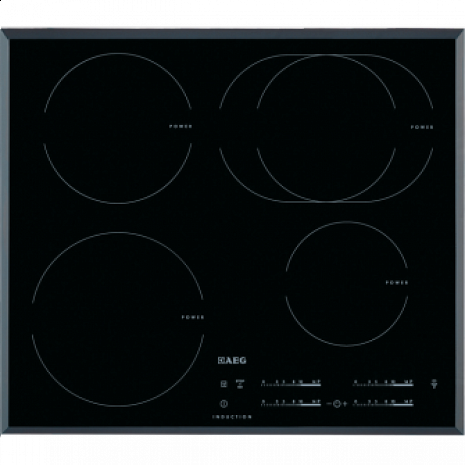Image resolution: width=465 pixels, height=465 pixels.
Task: Tap the AEG logo
Action: (x=232, y=361)
